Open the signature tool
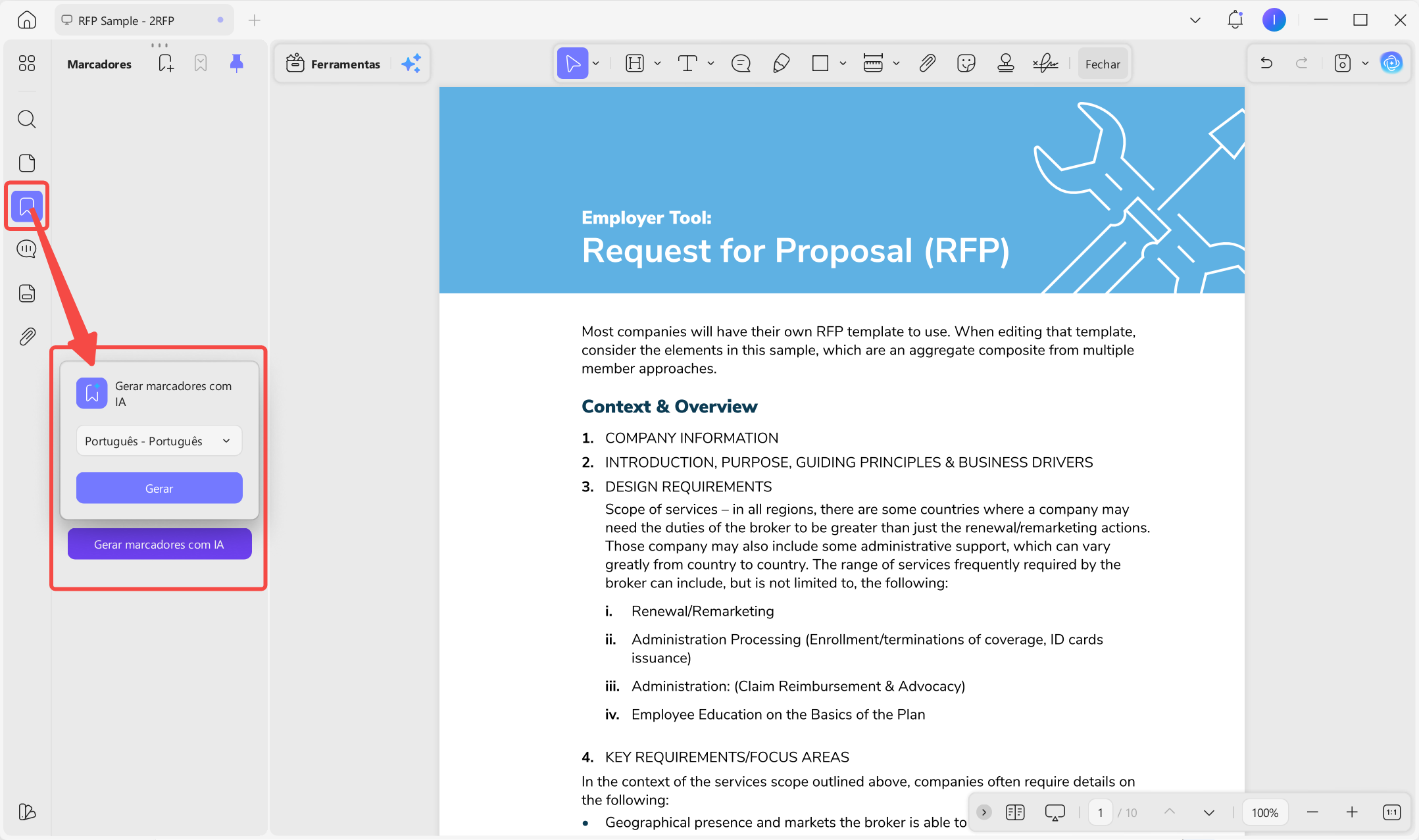Screen dimensions: 1419x840 click(1045, 64)
